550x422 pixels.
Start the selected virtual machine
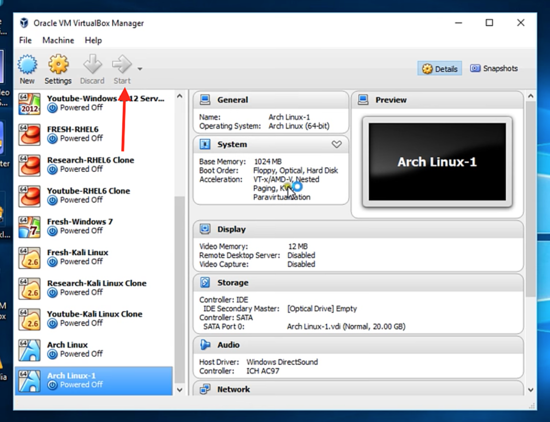[122, 69]
